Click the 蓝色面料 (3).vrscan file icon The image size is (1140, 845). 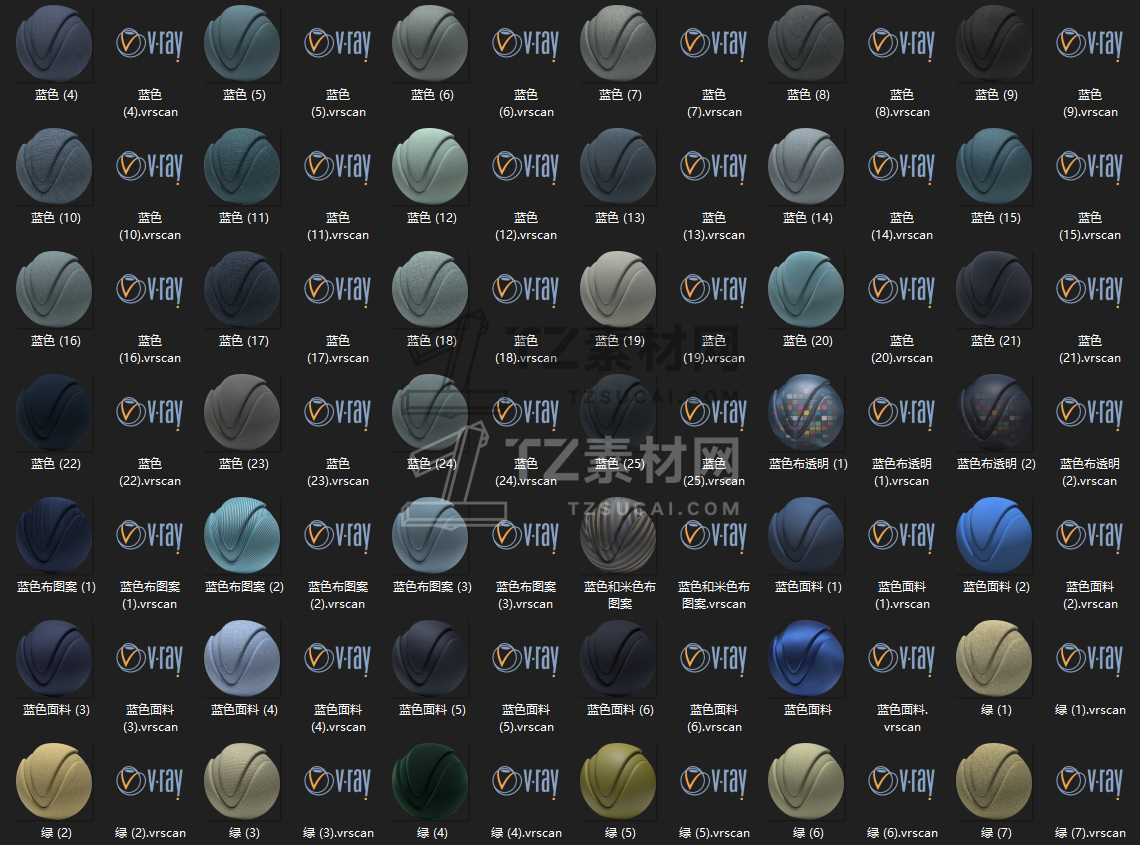(150, 658)
